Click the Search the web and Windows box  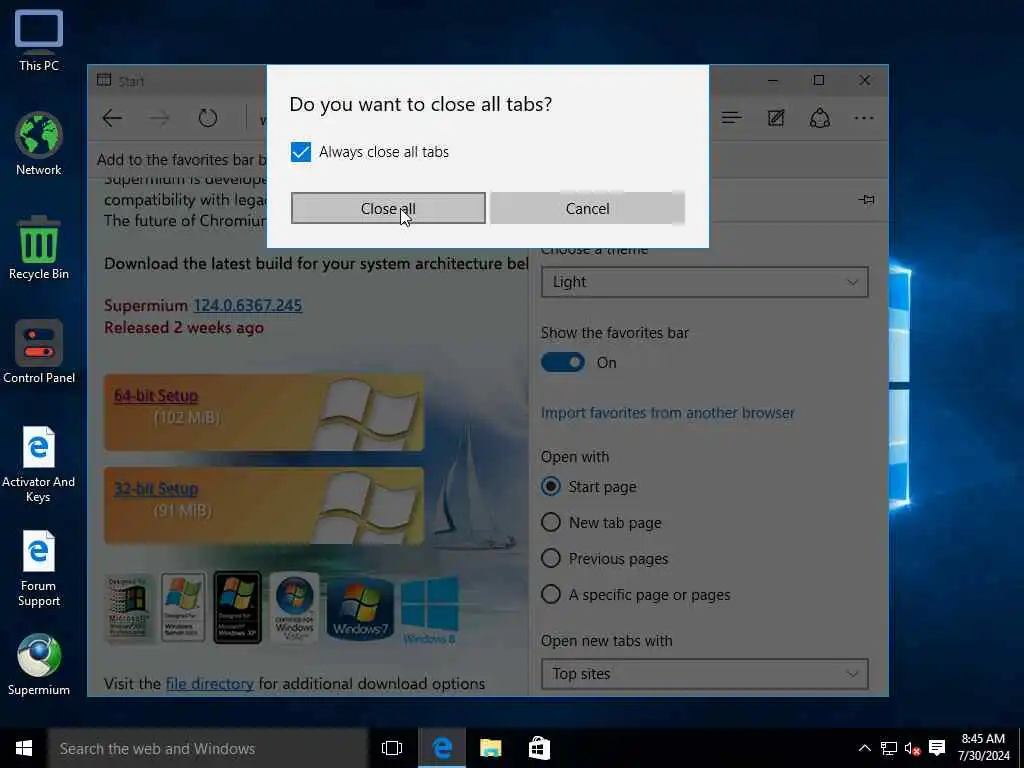coord(208,748)
